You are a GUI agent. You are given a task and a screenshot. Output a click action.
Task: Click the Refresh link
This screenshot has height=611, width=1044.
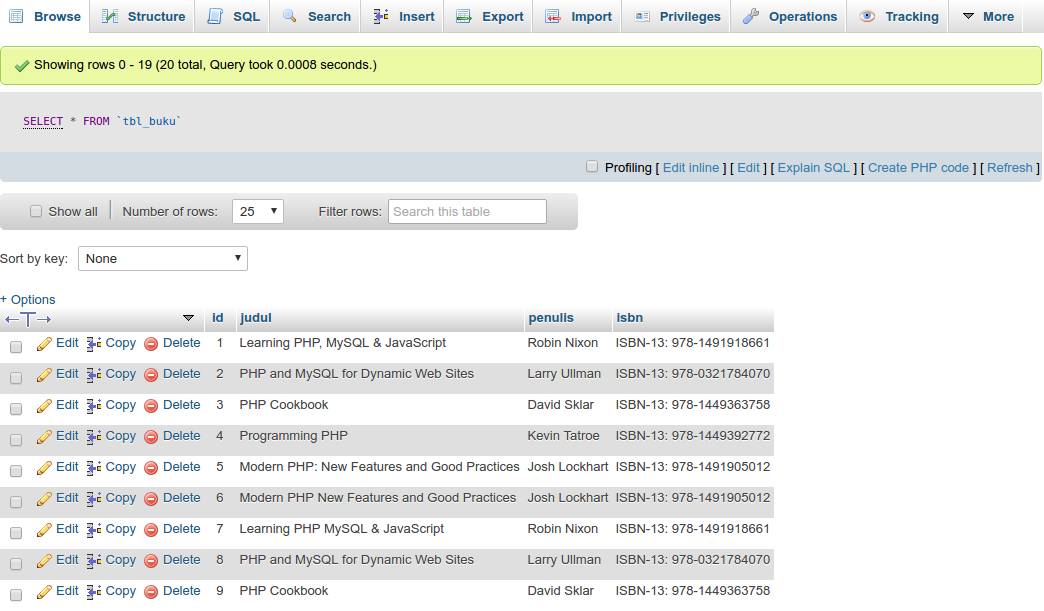pyautogui.click(x=1009, y=167)
